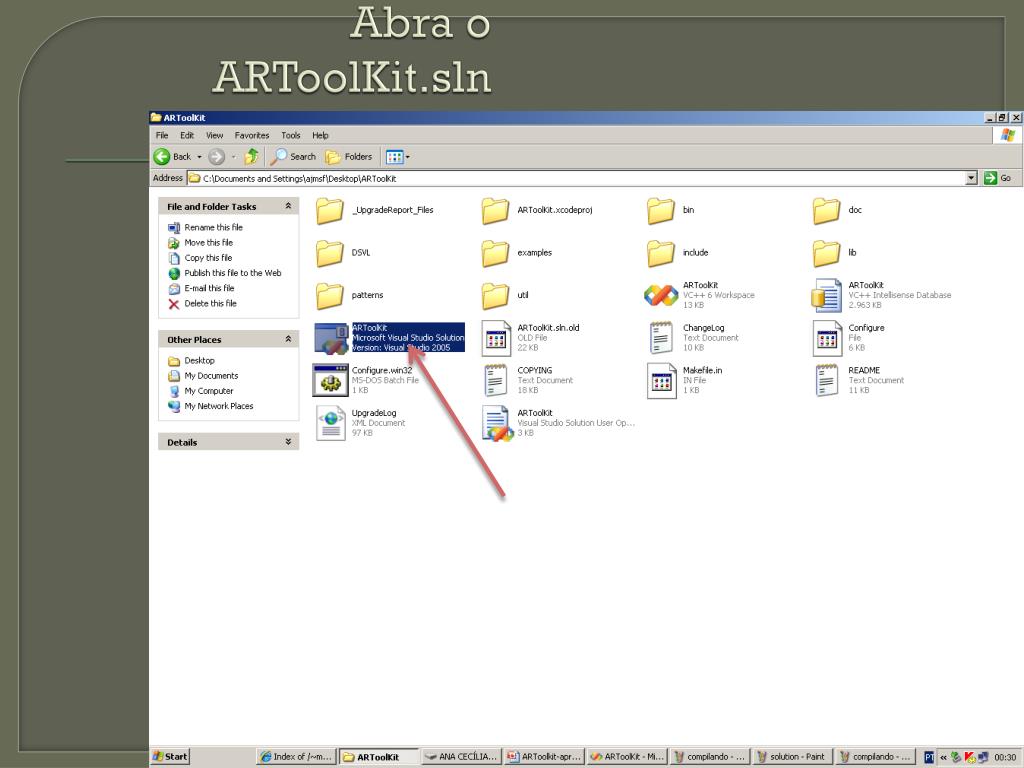Click the Go button beside address bar
The width and height of the screenshot is (1024, 768).
point(997,178)
